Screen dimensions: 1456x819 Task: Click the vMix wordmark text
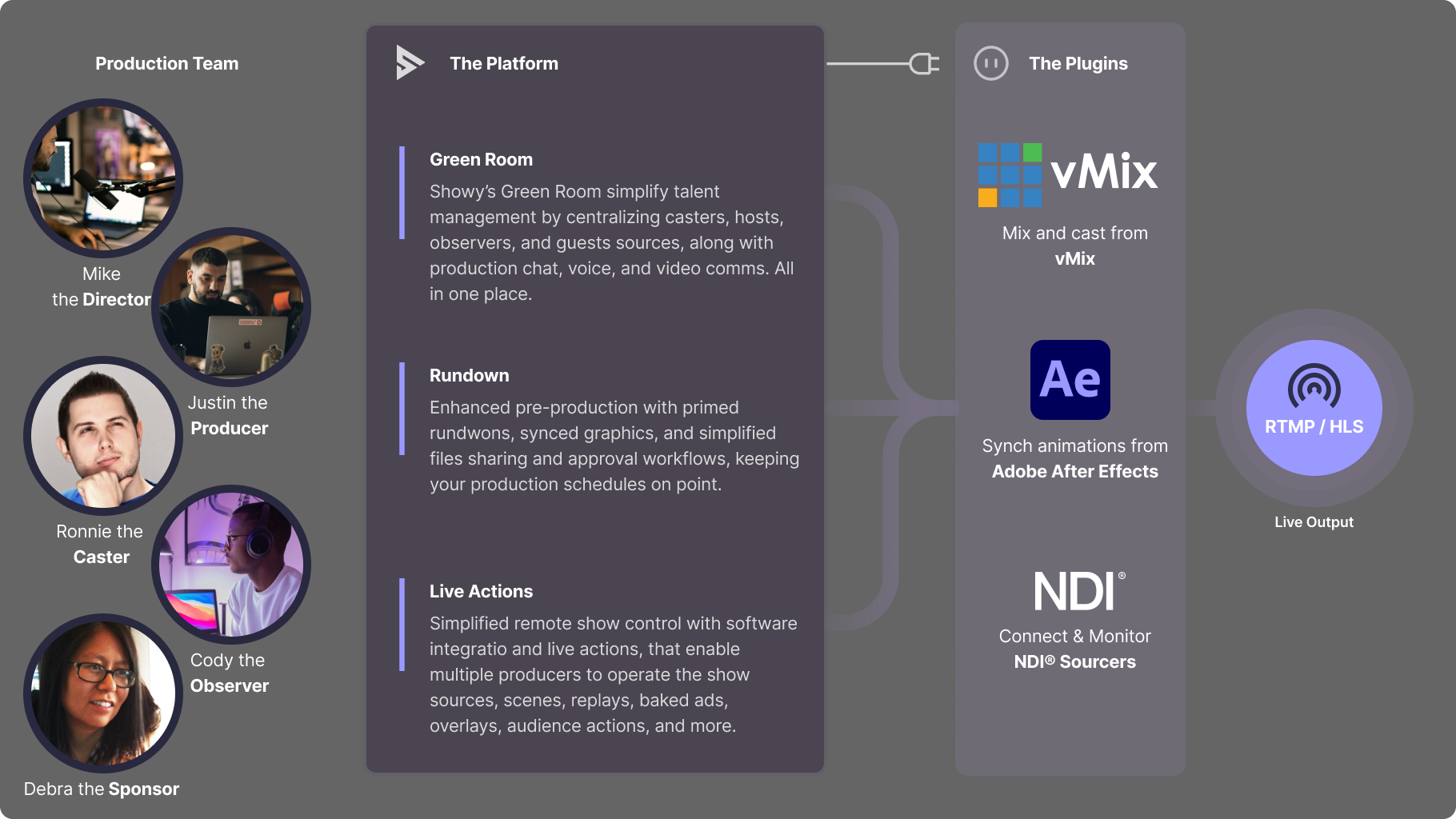pos(1104,173)
